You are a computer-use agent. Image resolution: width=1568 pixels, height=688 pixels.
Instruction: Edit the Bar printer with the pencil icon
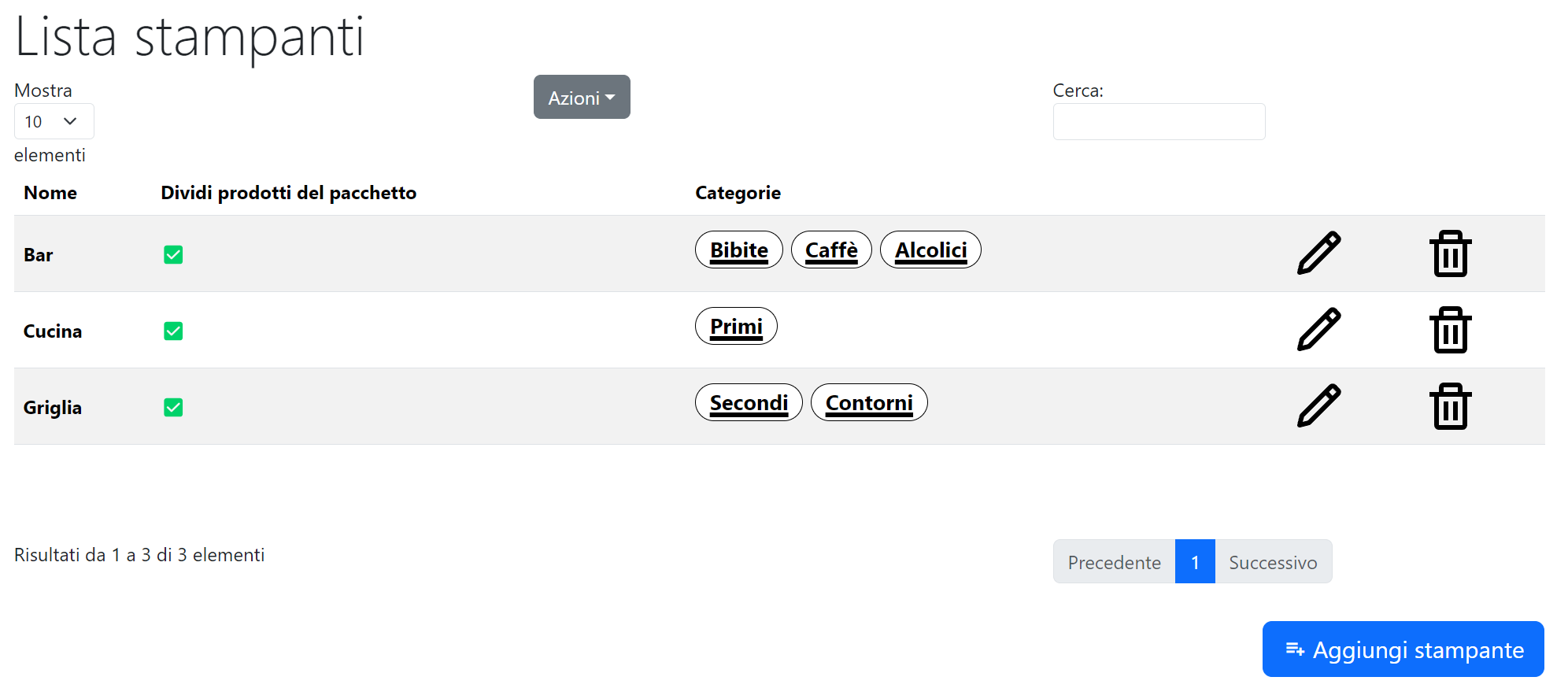pyautogui.click(x=1318, y=253)
